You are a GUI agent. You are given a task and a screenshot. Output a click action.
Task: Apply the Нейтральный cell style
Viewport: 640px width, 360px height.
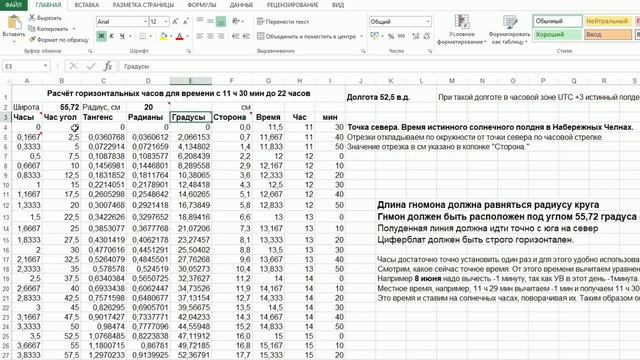608,21
